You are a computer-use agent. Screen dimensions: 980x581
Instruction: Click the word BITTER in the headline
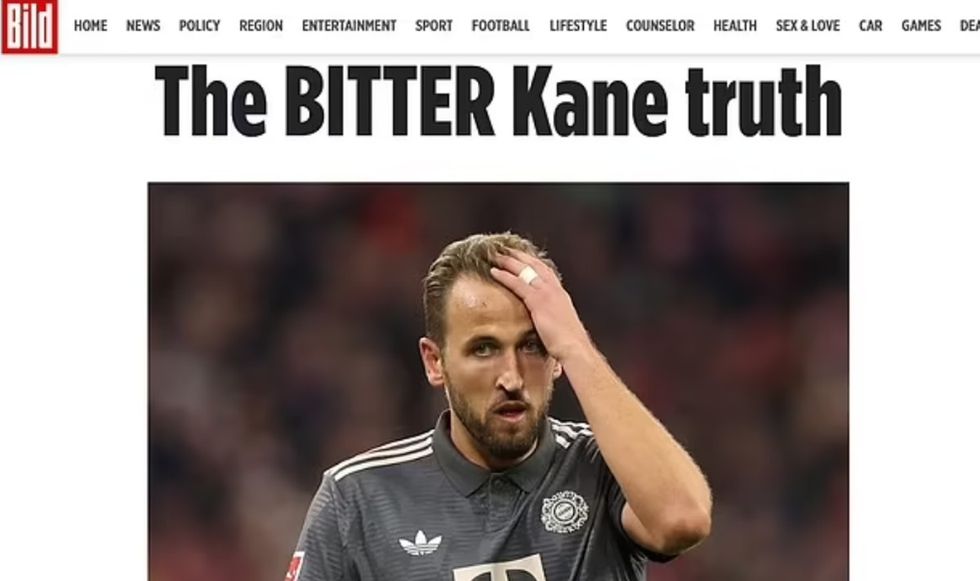point(389,101)
